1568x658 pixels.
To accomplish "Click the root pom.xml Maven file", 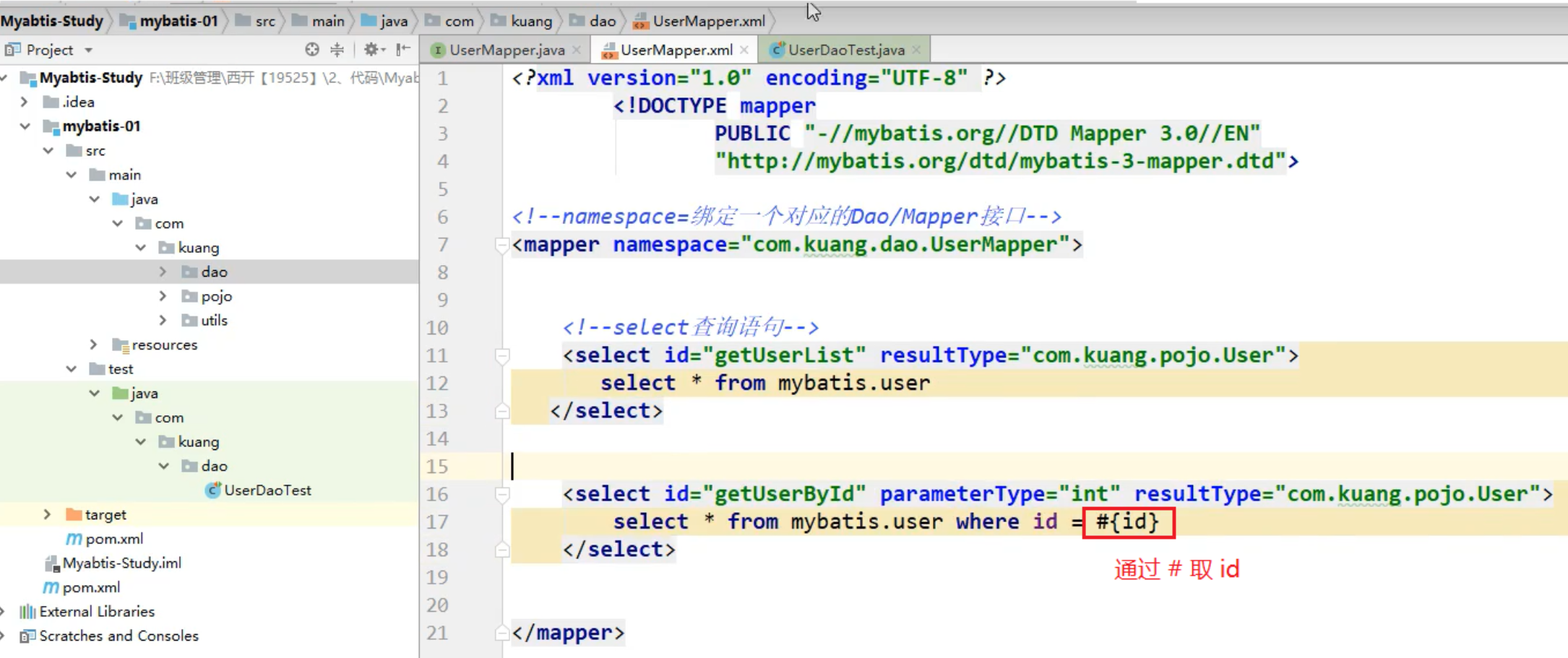I will tap(82, 587).
